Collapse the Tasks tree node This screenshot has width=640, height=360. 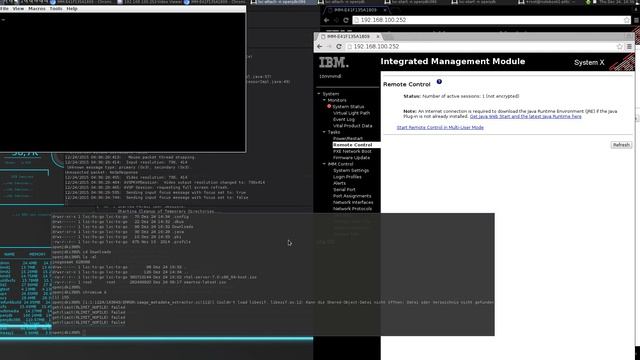(x=324, y=132)
